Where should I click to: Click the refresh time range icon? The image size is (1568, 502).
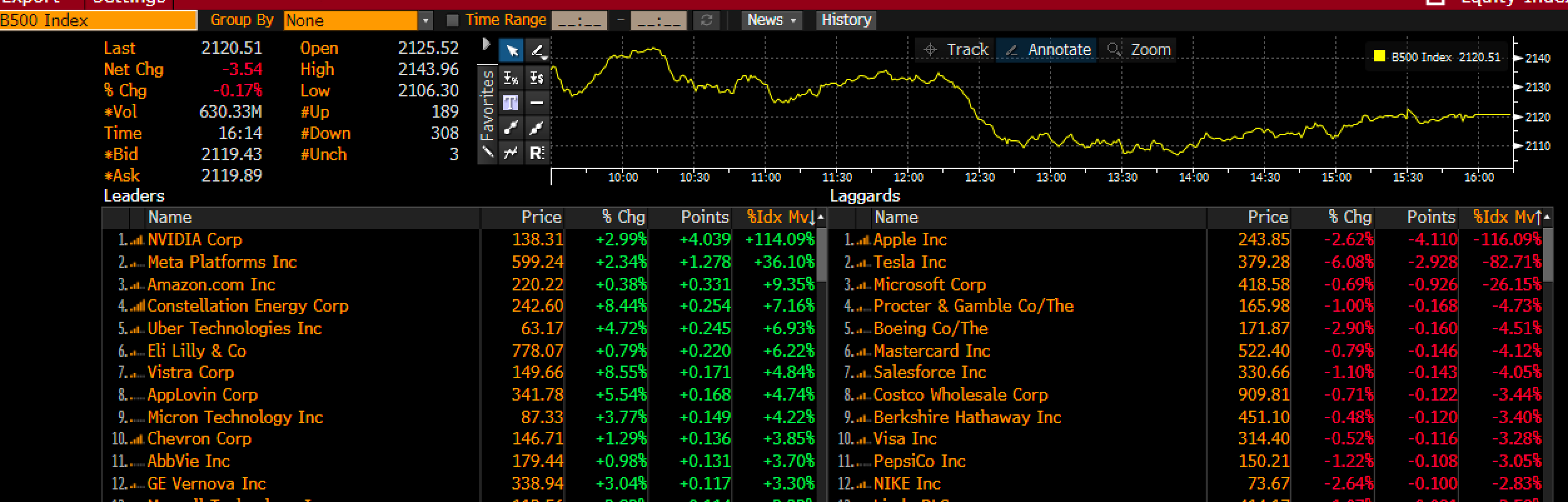click(706, 21)
